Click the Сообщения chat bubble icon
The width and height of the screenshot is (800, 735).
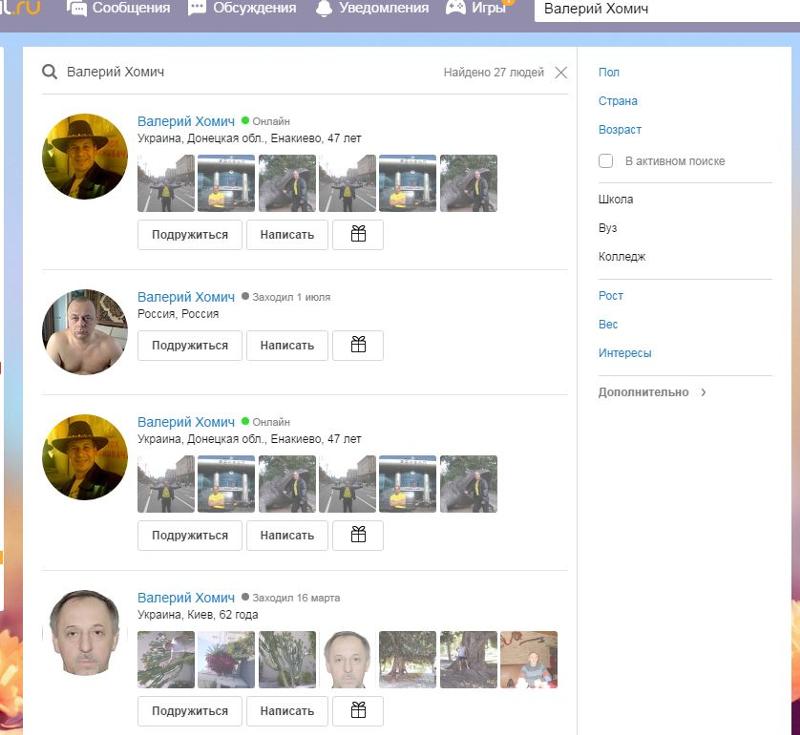click(x=77, y=8)
